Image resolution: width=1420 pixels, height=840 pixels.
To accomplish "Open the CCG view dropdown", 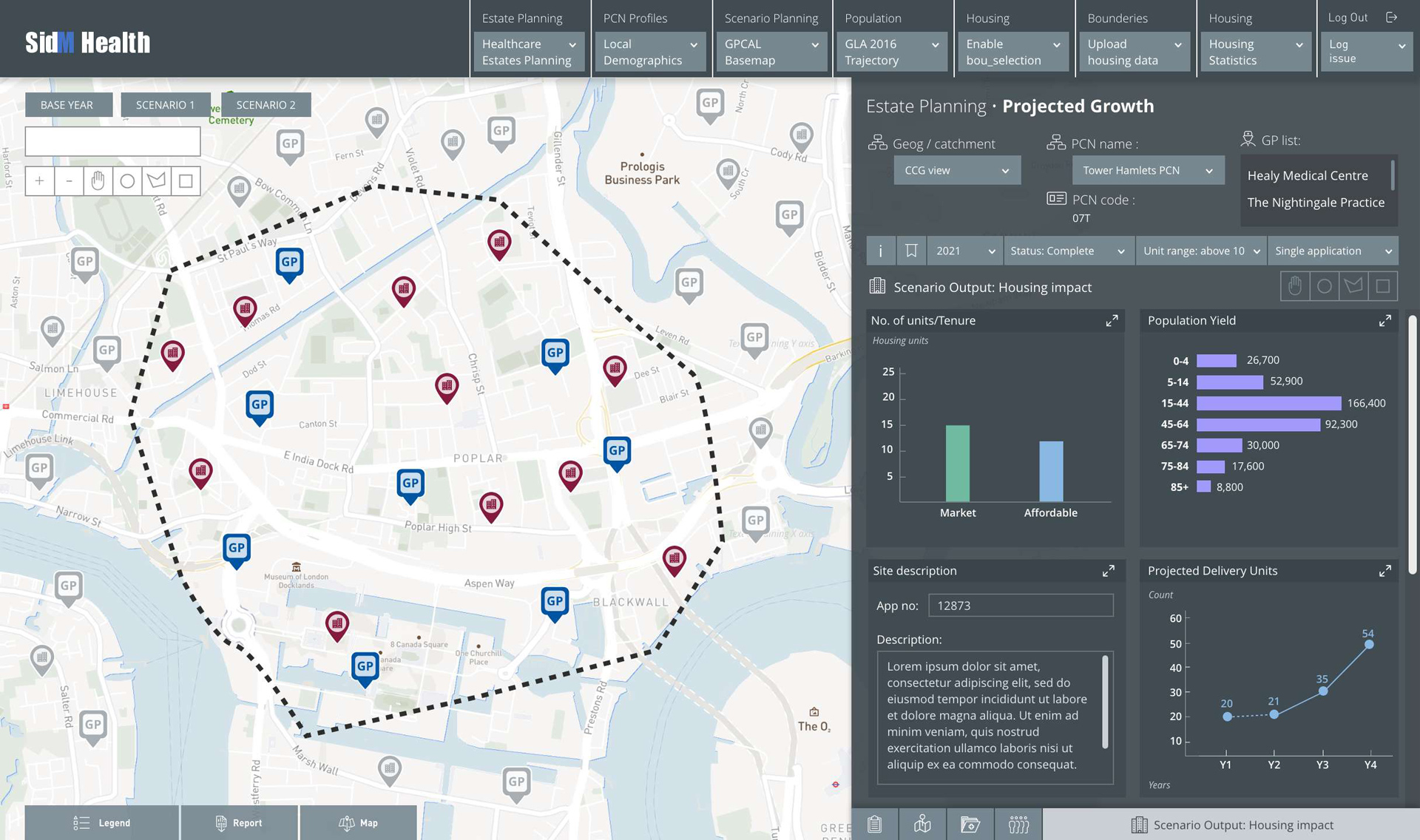I will (x=956, y=170).
